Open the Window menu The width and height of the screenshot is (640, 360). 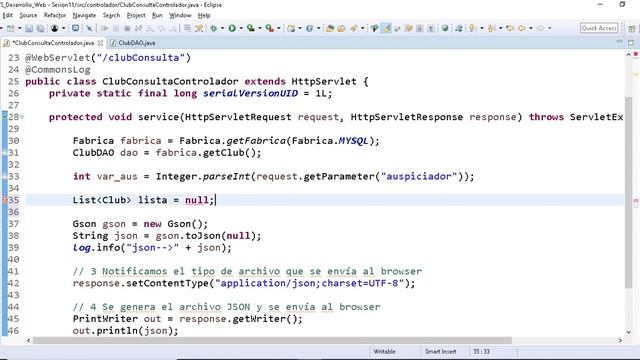[x=180, y=16]
